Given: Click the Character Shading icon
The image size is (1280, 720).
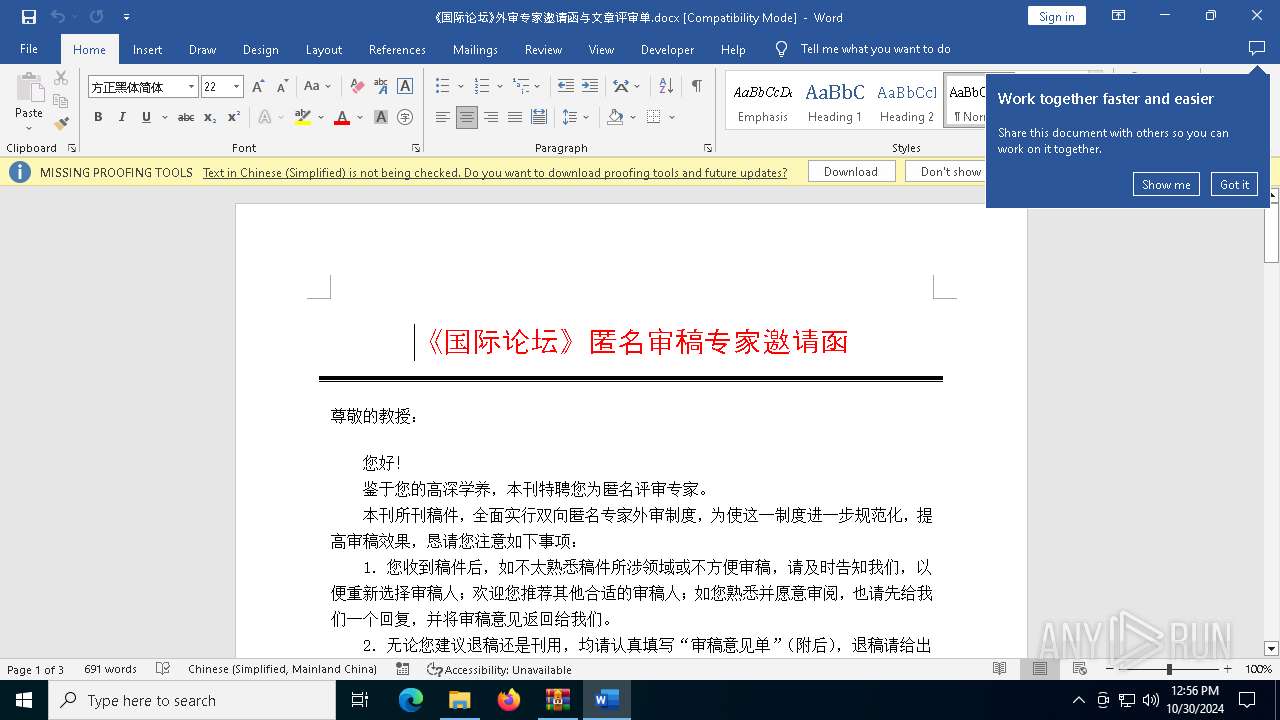Looking at the screenshot, I should coord(381,117).
